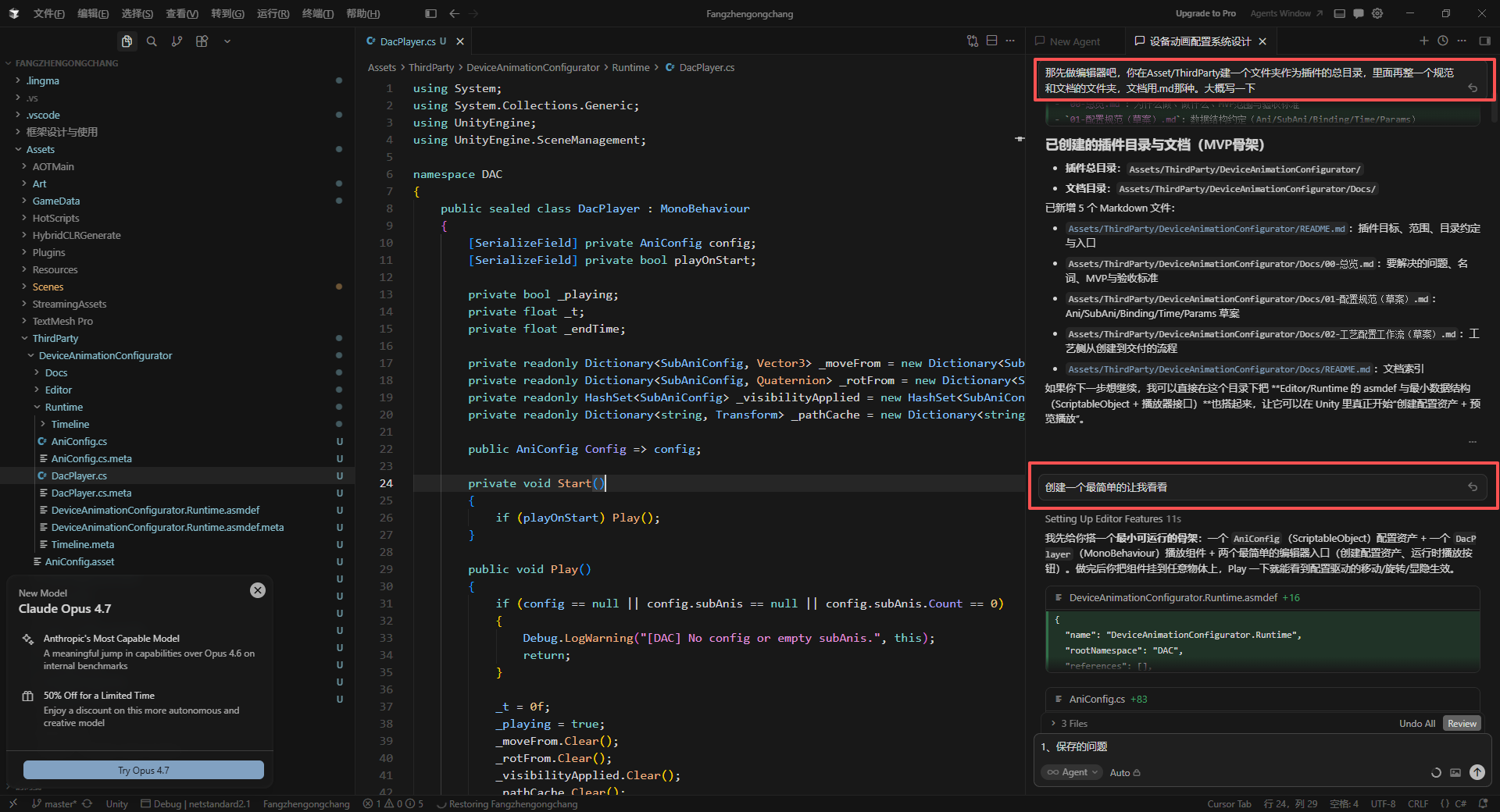Open the Source Control branch icon
The height and width of the screenshot is (812, 1500).
pyautogui.click(x=177, y=41)
